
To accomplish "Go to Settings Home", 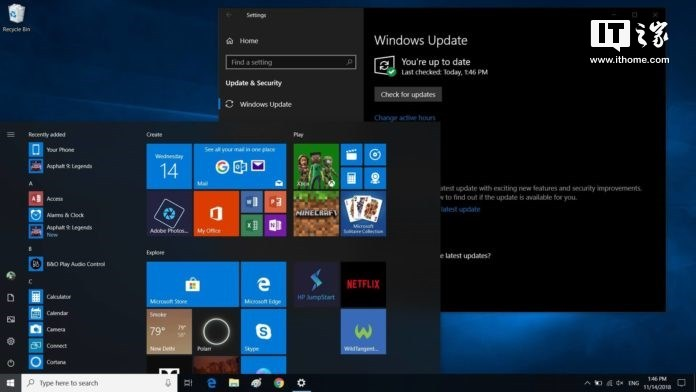I will 243,41.
